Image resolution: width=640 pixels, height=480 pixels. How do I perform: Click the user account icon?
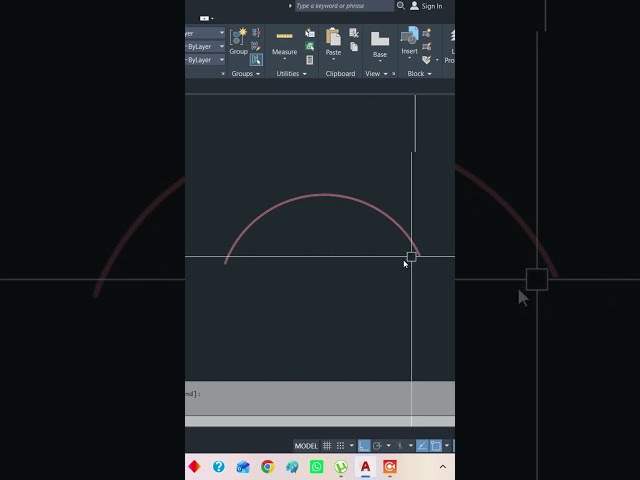point(414,6)
